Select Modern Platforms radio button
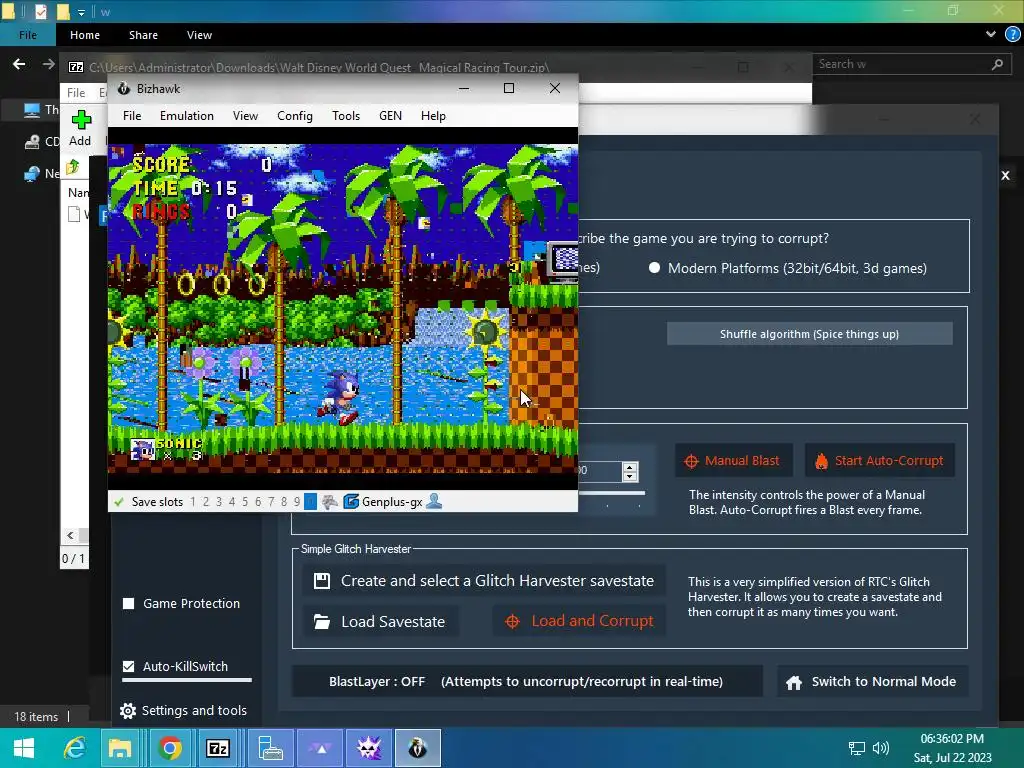The height and width of the screenshot is (768, 1024). click(x=654, y=268)
